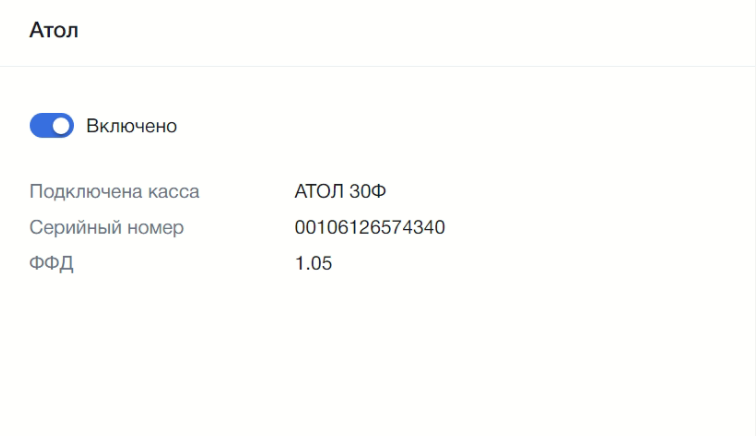Click the white knob of the toggle

(x=62, y=126)
